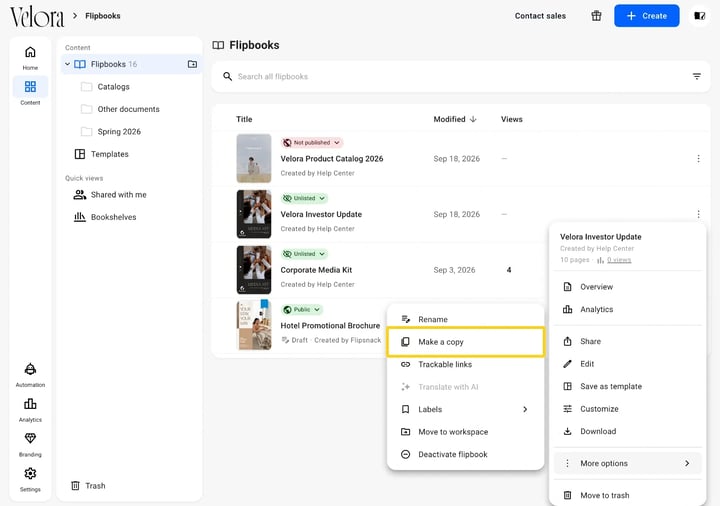The height and width of the screenshot is (506, 720).
Task: Open the Not published status dropdown
Action: 312,143
